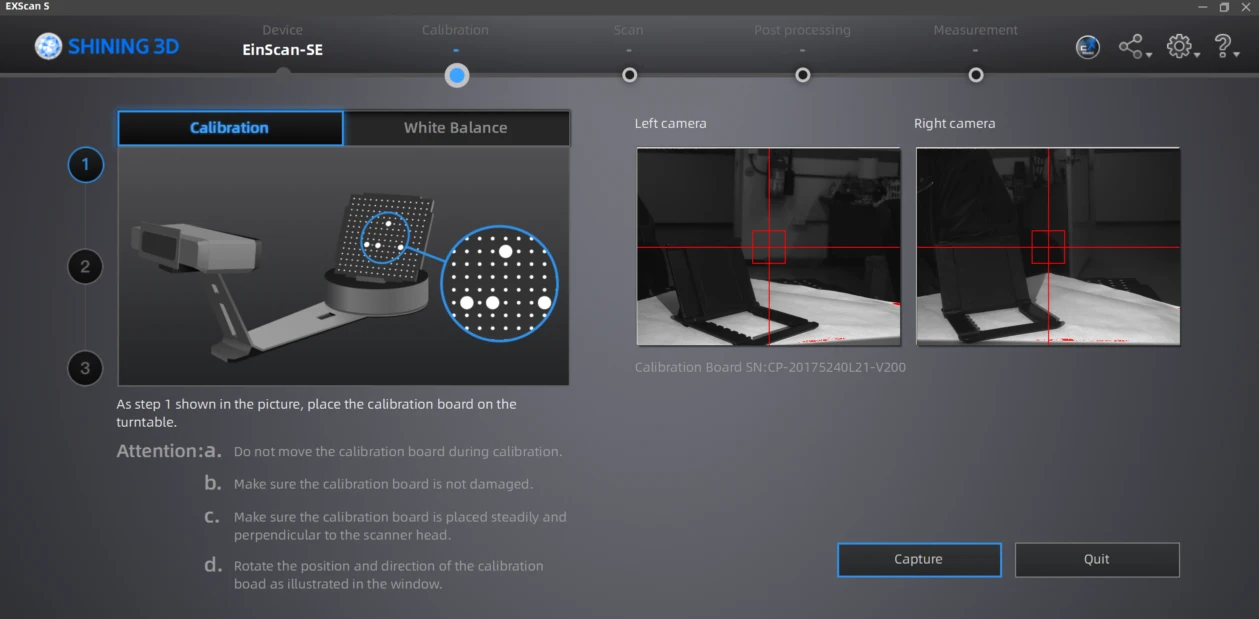Switch to the Calibration tab
The image size is (1259, 619).
230,128
